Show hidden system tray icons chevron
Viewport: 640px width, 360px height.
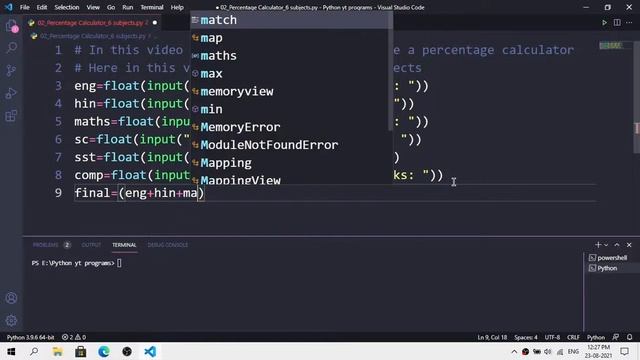point(514,351)
